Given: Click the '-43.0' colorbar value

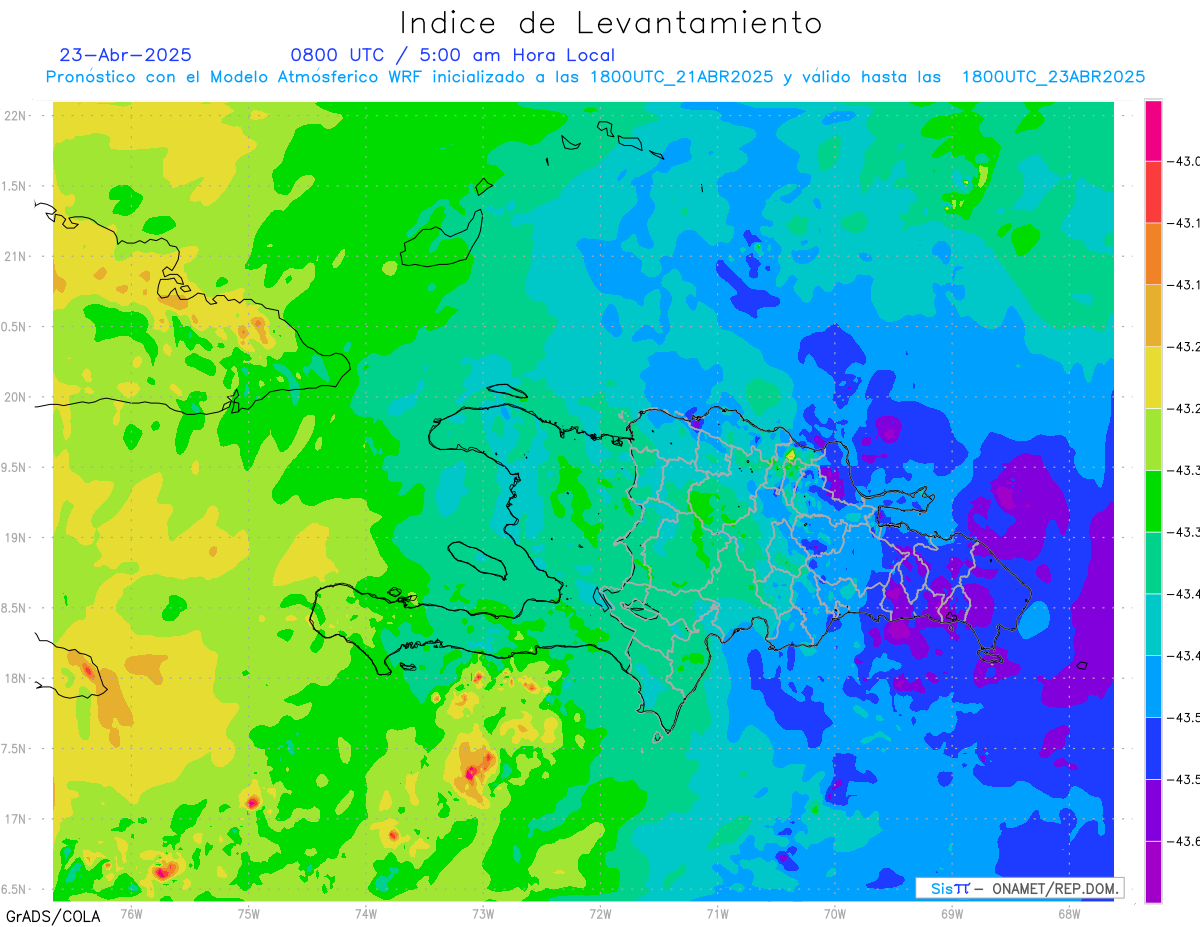Looking at the screenshot, I should tap(1186, 161).
